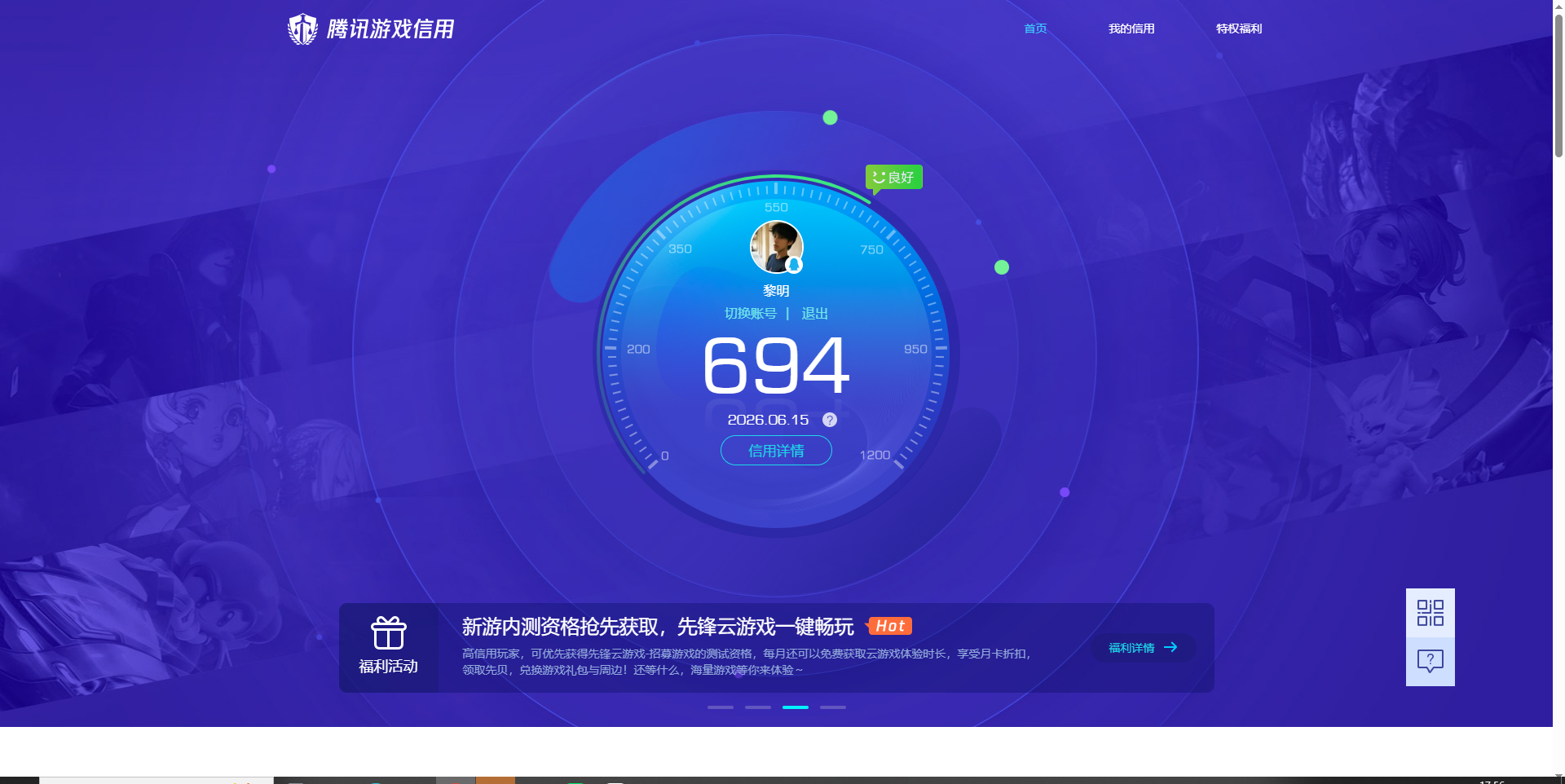Click the 退出 logout link
The image size is (1565, 784).
815,314
